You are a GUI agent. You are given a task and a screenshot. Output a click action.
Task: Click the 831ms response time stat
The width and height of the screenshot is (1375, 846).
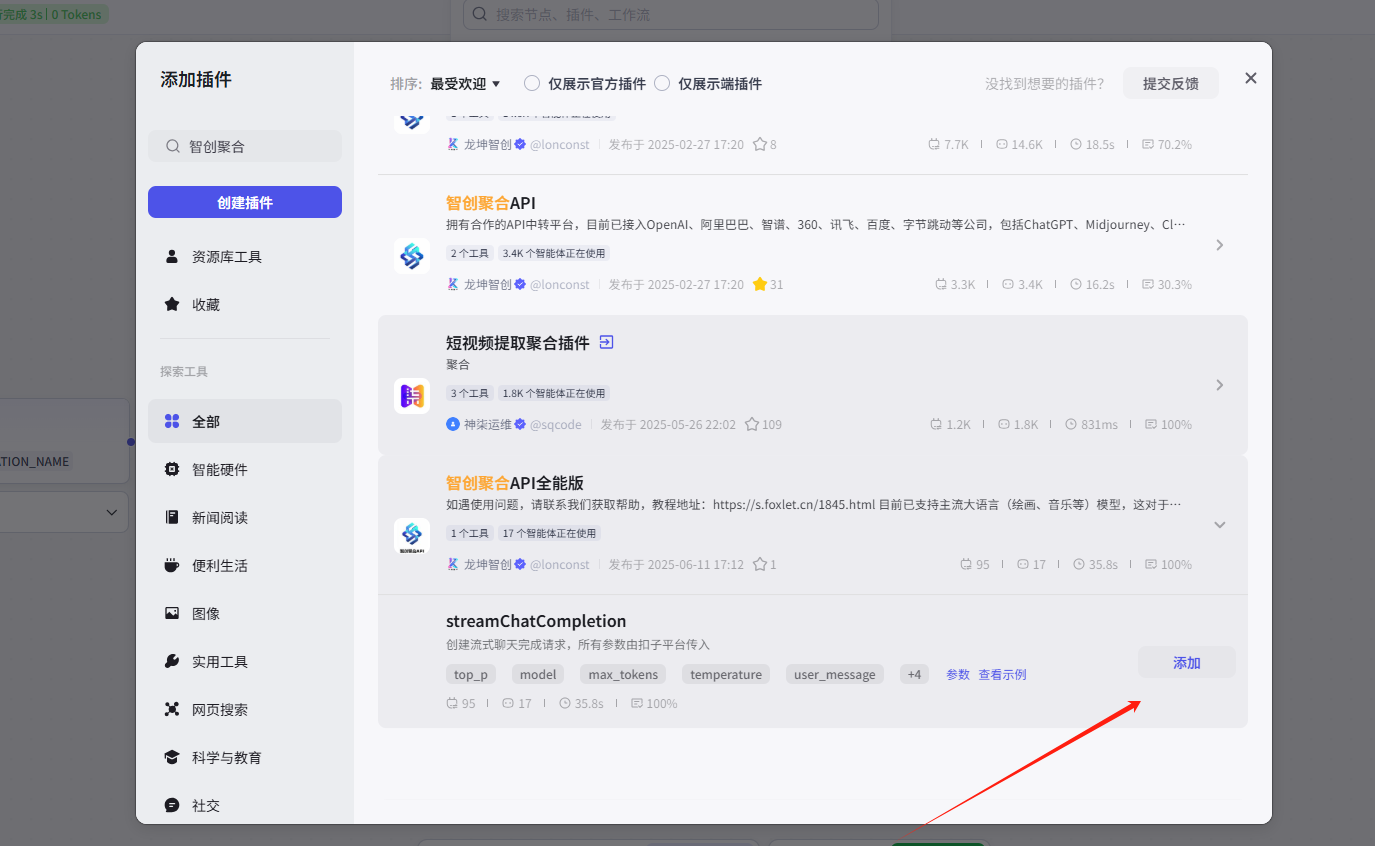pyautogui.click(x=1092, y=424)
